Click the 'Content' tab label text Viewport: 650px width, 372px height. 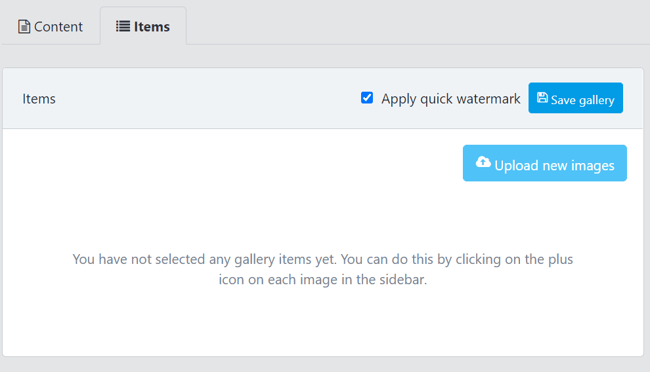tap(58, 27)
